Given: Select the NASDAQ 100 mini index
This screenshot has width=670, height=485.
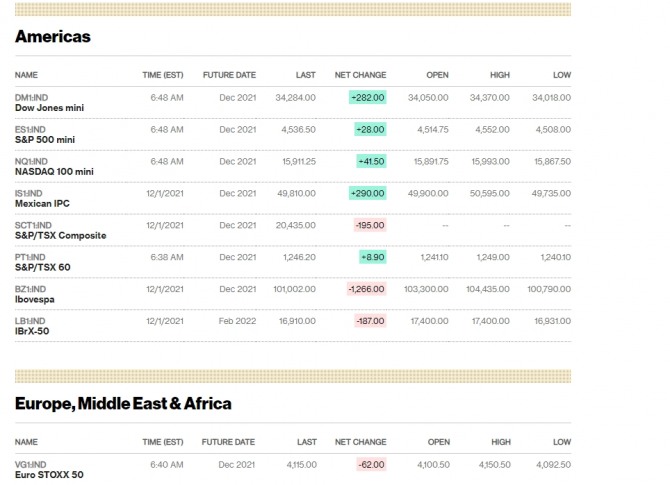Looking at the screenshot, I should (54, 172).
